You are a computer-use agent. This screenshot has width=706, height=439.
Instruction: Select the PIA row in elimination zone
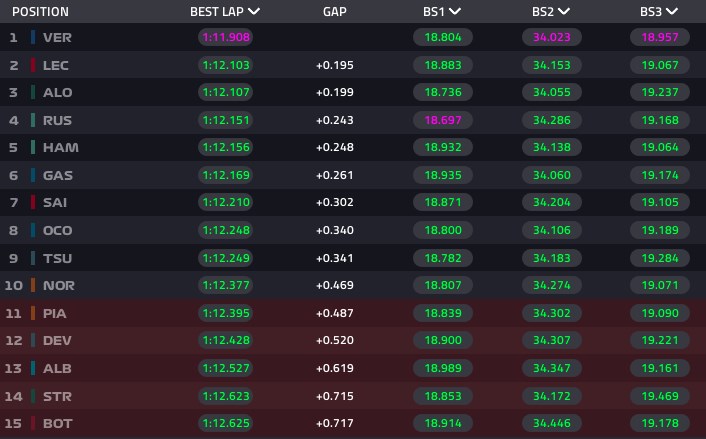[353, 313]
